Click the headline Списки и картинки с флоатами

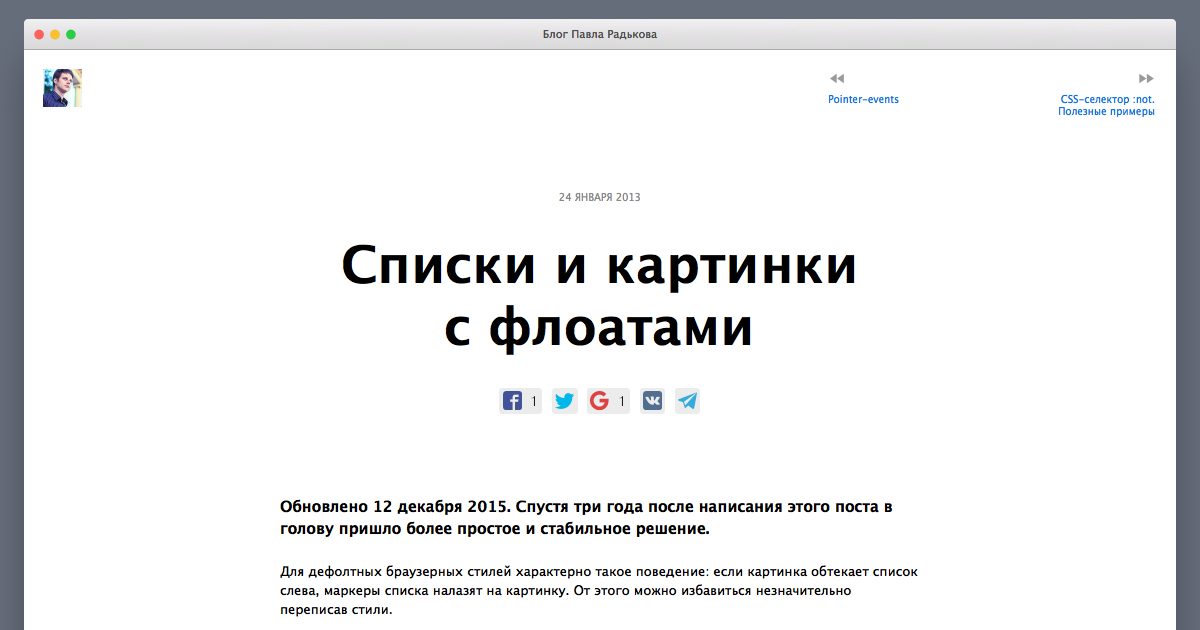pyautogui.click(x=599, y=297)
